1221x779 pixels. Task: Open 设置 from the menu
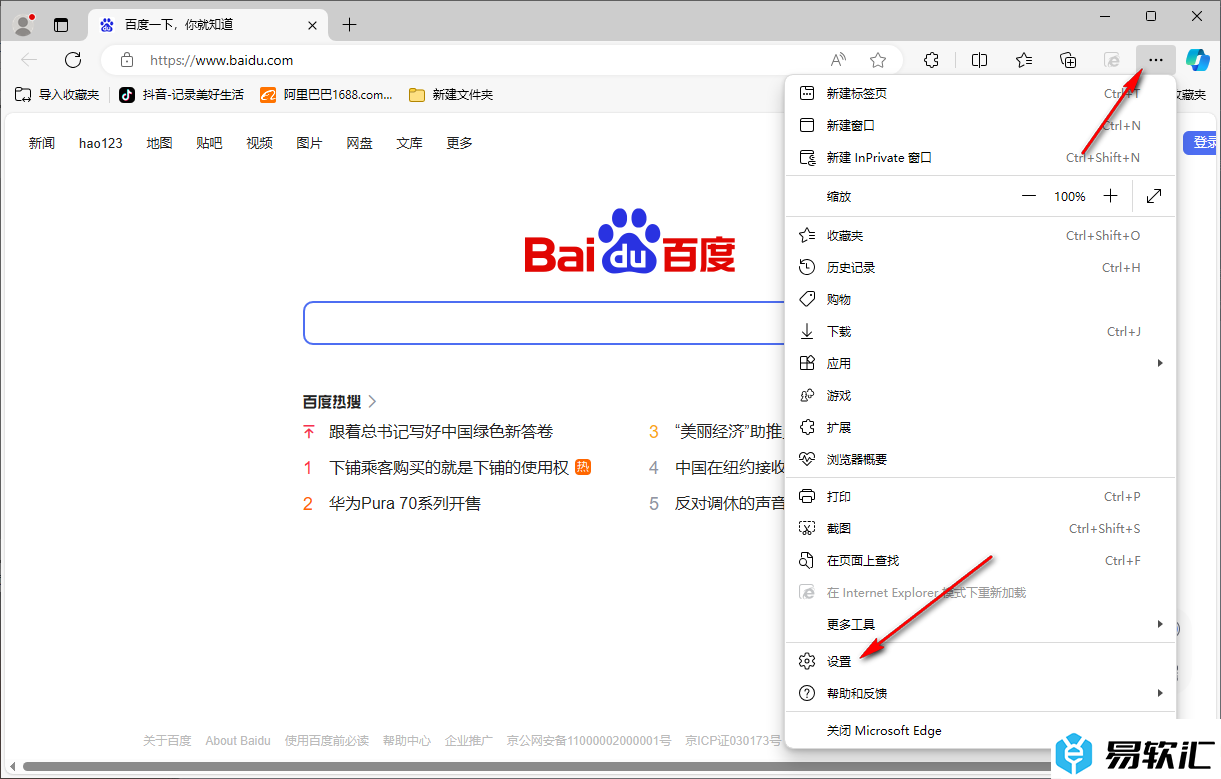(981, 661)
